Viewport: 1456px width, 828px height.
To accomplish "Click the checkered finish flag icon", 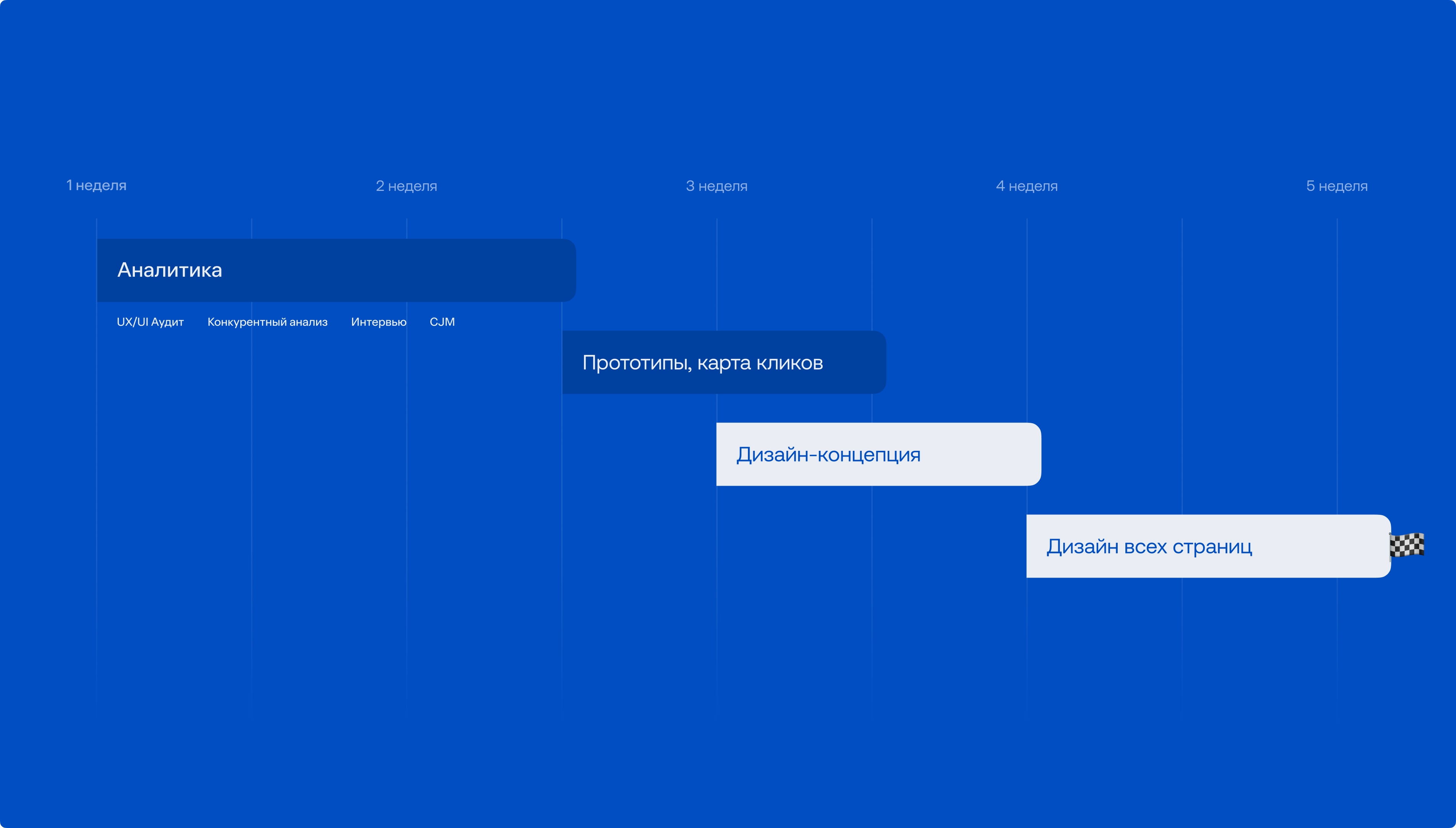I will pos(1407,545).
